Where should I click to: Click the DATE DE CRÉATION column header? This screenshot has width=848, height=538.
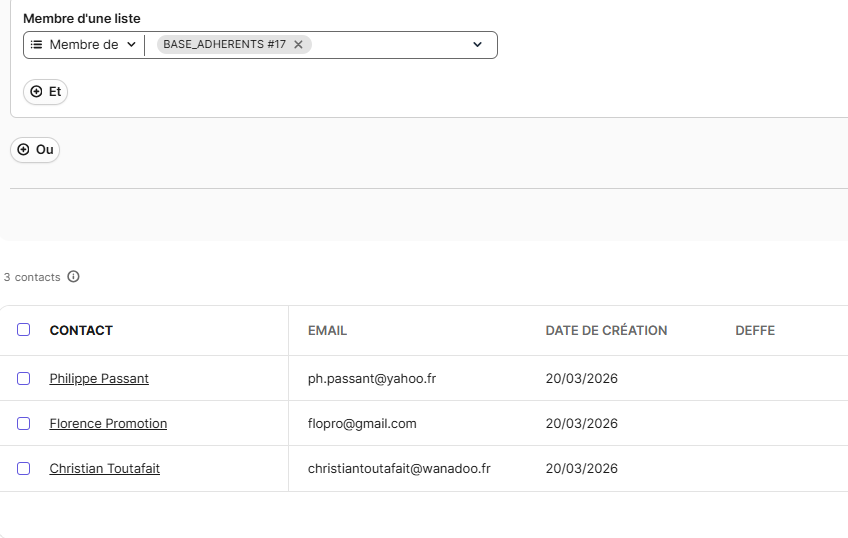606,331
